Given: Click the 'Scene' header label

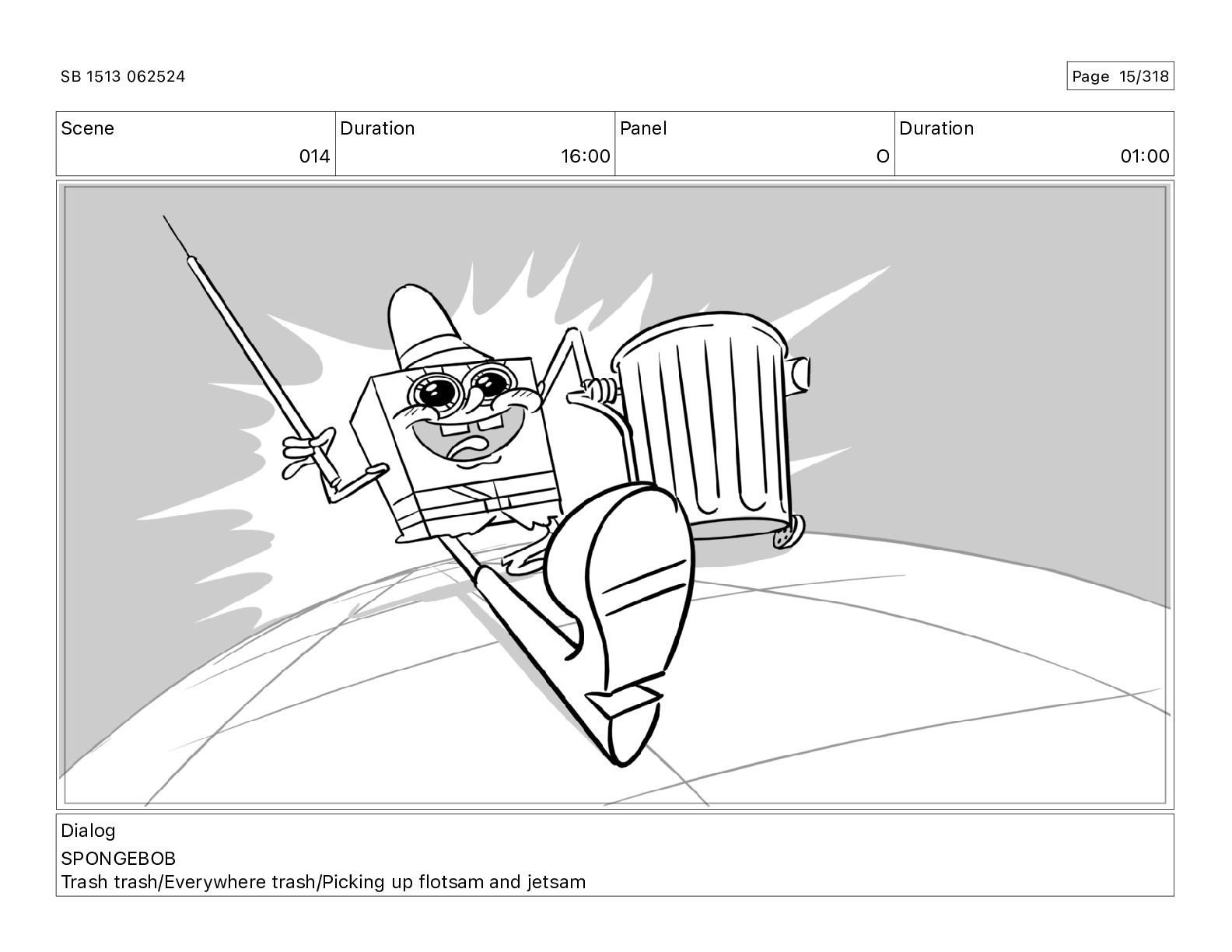Looking at the screenshot, I should 87,128.
